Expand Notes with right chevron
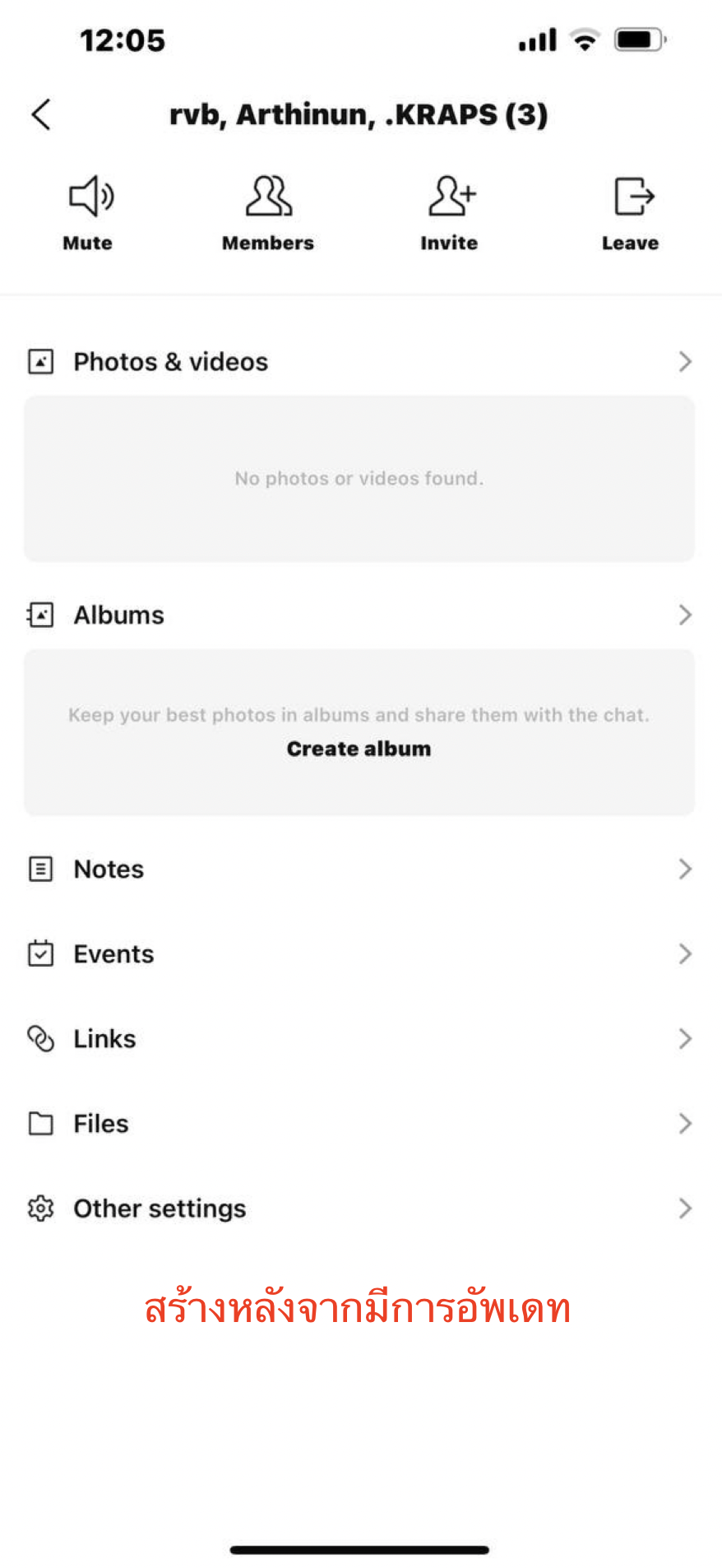Image resolution: width=722 pixels, height=1568 pixels. point(684,870)
